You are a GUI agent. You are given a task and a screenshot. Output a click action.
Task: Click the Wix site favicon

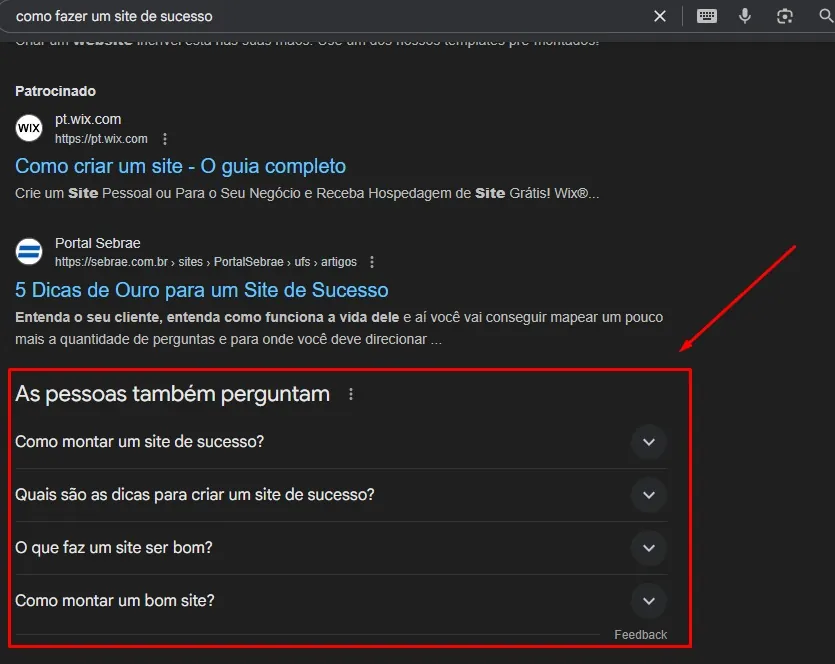coord(28,128)
